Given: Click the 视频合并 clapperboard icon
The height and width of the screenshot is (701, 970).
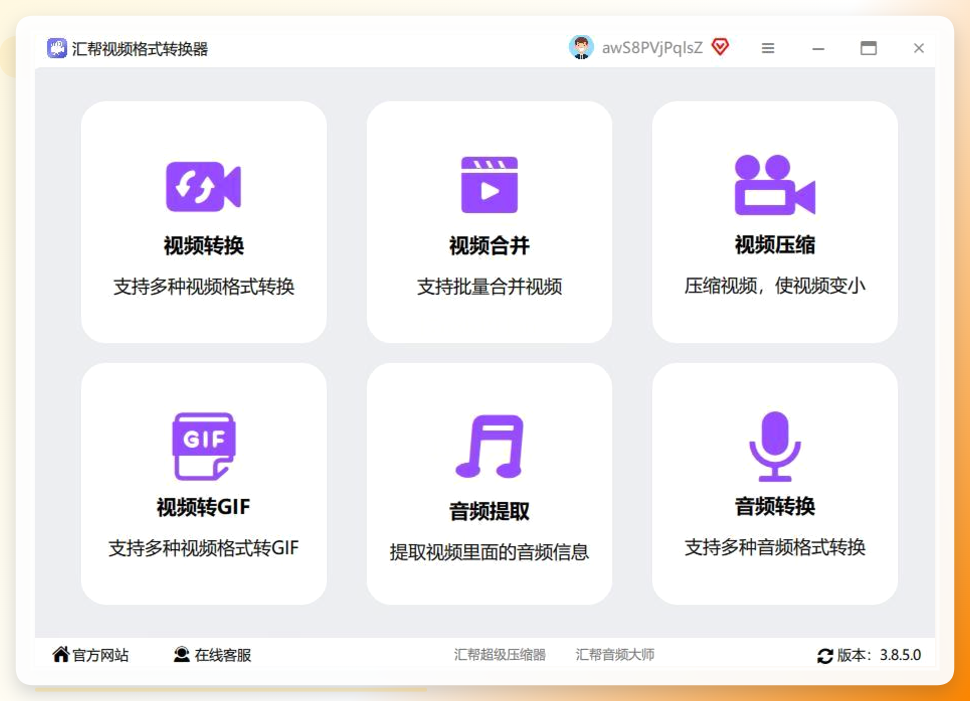Looking at the screenshot, I should [489, 184].
